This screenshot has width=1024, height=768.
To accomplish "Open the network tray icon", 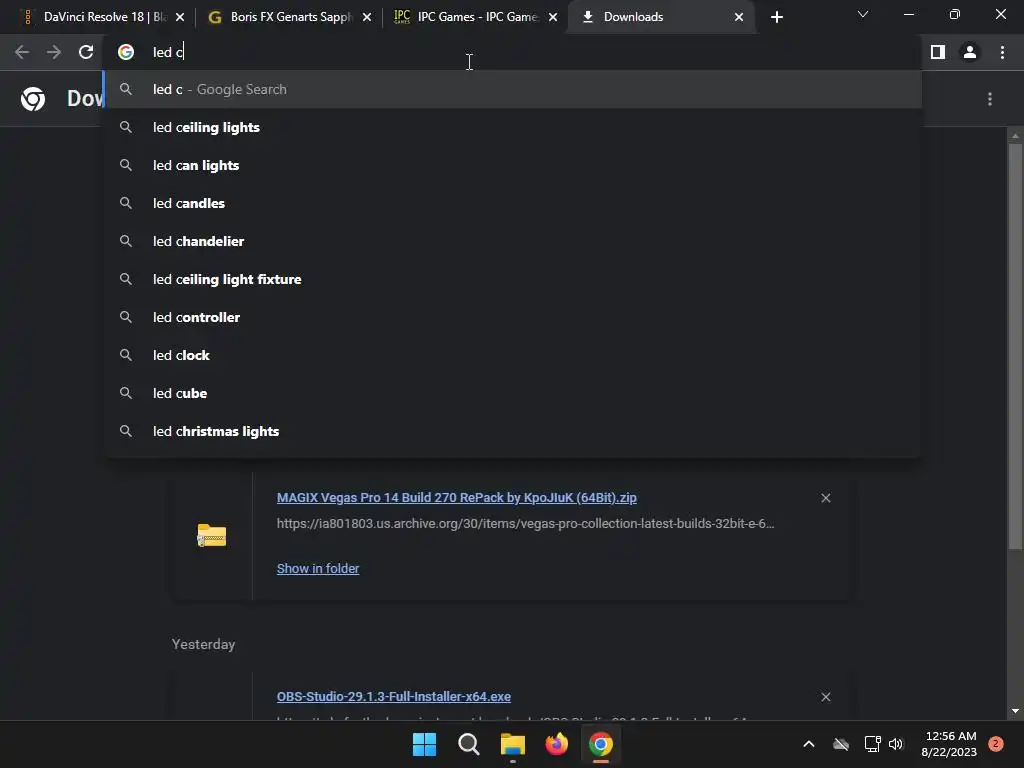I will [x=872, y=744].
